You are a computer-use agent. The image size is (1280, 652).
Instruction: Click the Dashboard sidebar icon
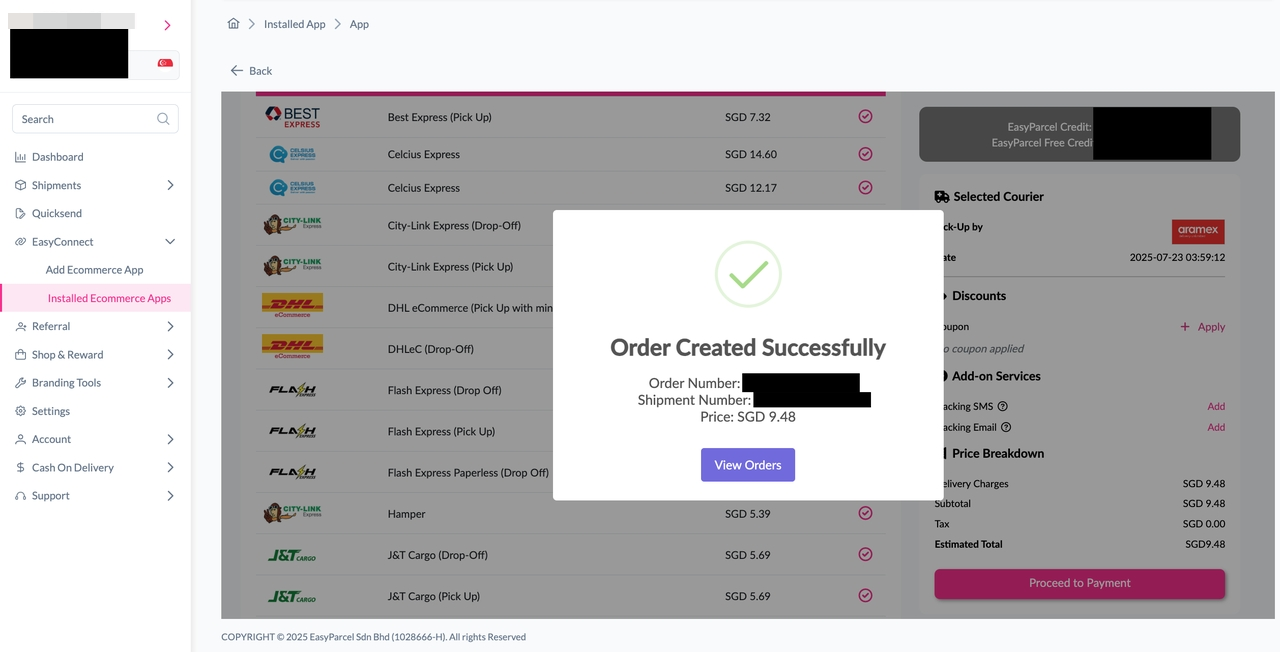tap(18, 156)
